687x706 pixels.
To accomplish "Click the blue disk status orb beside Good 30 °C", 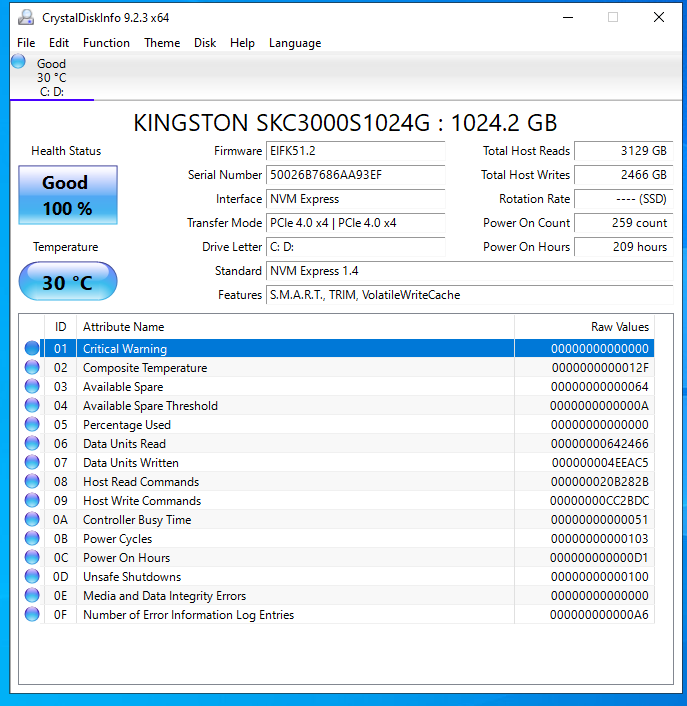I will [18, 61].
